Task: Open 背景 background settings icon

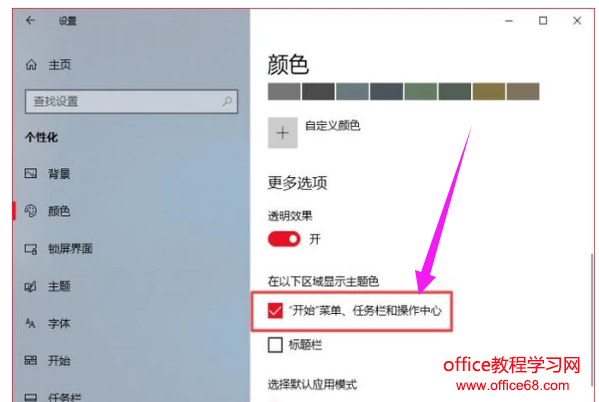Action: pos(31,173)
